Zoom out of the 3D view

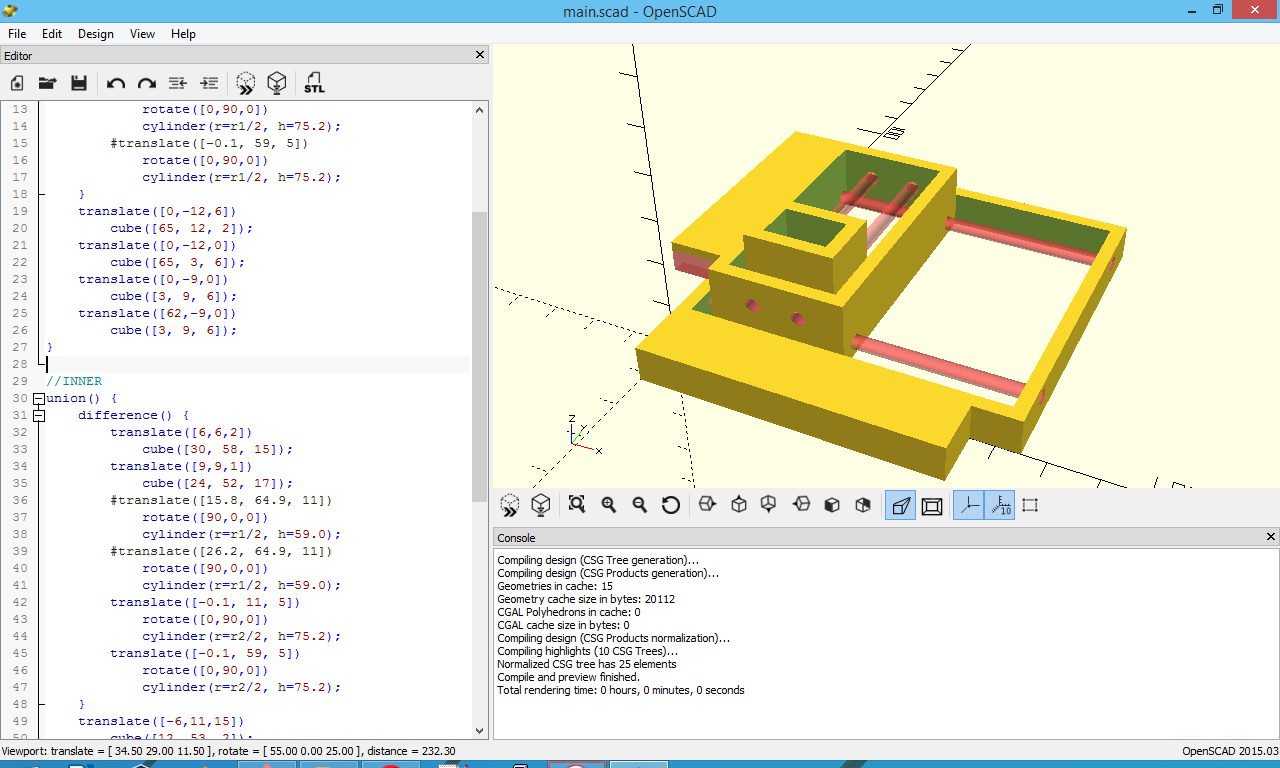pyautogui.click(x=640, y=505)
